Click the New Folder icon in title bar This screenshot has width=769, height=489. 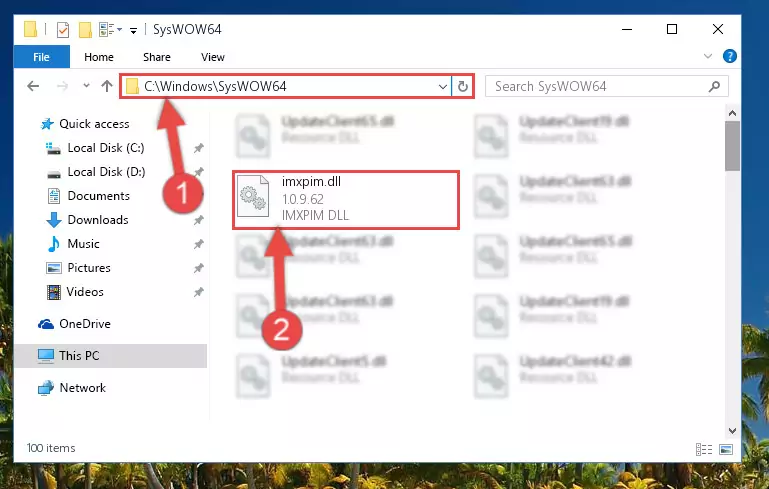coord(85,30)
